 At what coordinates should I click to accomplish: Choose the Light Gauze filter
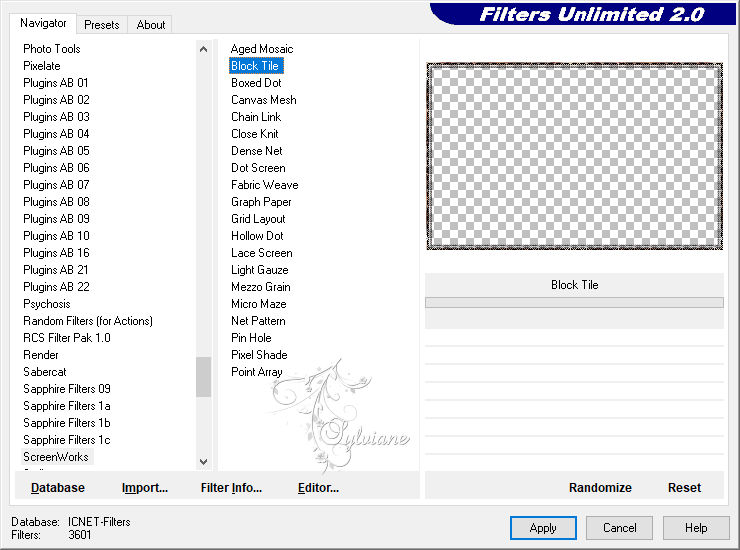click(x=260, y=270)
